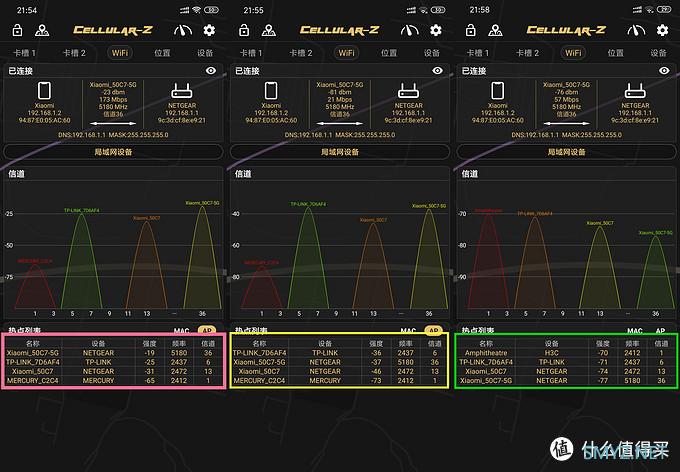Select the TP-LINK_7D6AF4 row with strength -36

click(340, 353)
